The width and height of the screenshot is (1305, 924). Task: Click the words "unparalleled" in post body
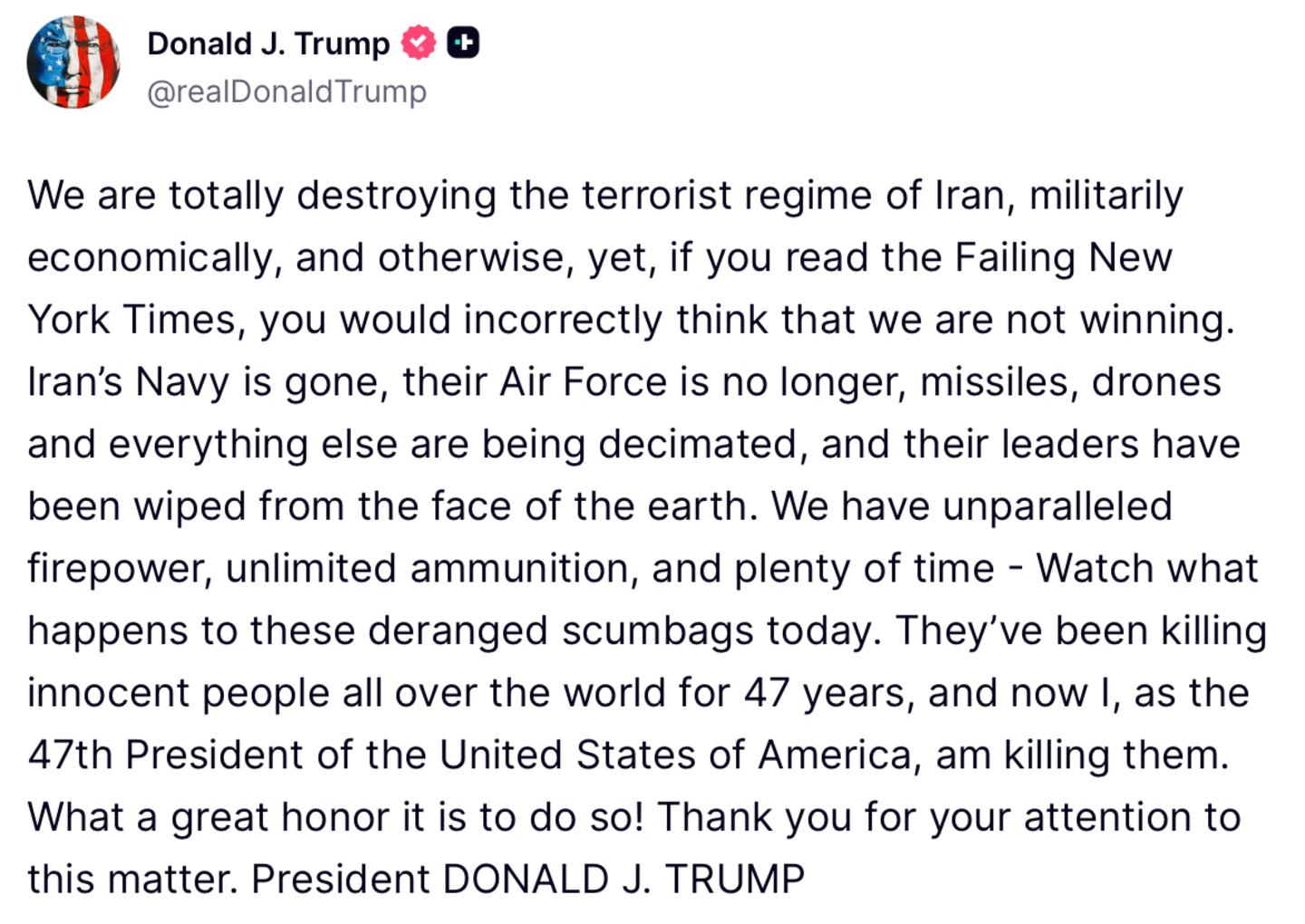(1058, 505)
